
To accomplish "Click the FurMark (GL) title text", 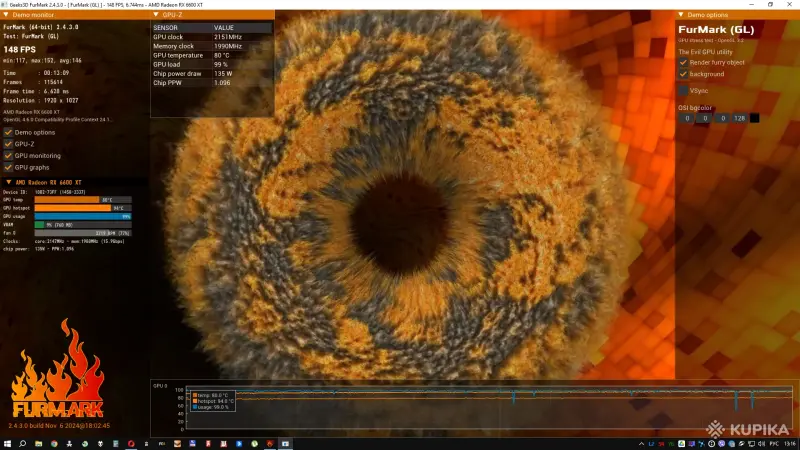I will tap(716, 30).
